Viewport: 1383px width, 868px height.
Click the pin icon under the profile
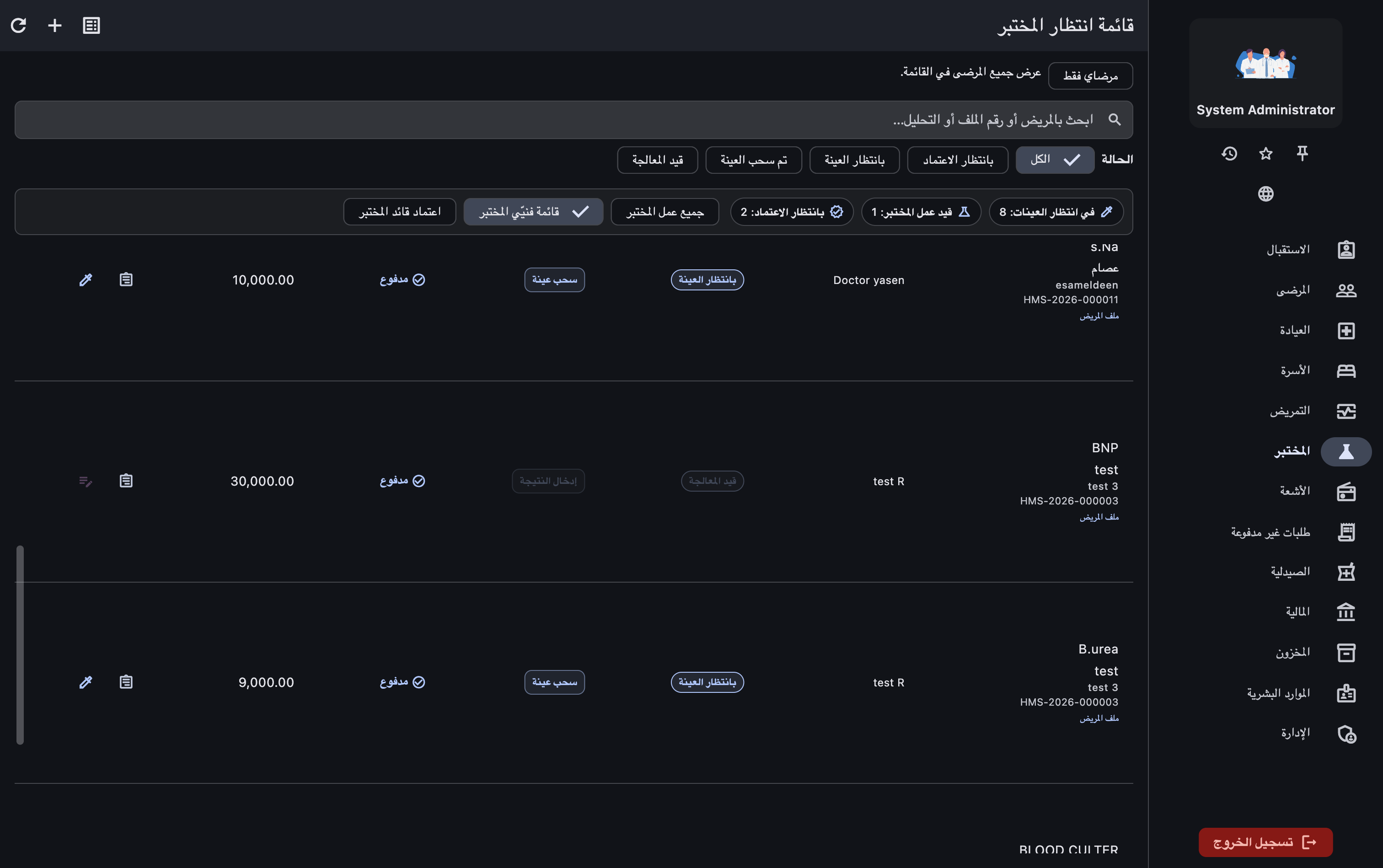tap(1302, 153)
